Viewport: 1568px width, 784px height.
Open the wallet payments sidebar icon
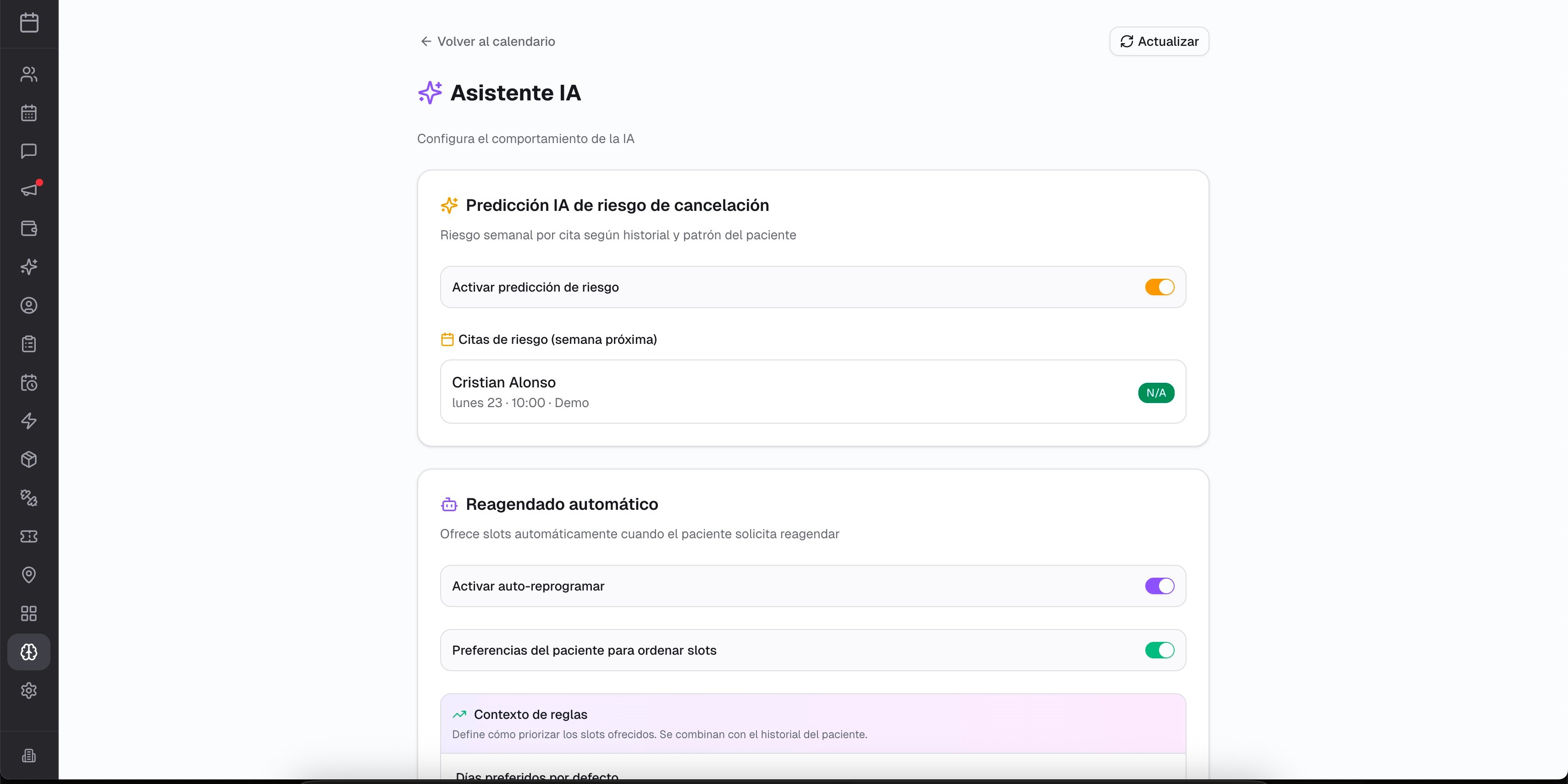28,228
